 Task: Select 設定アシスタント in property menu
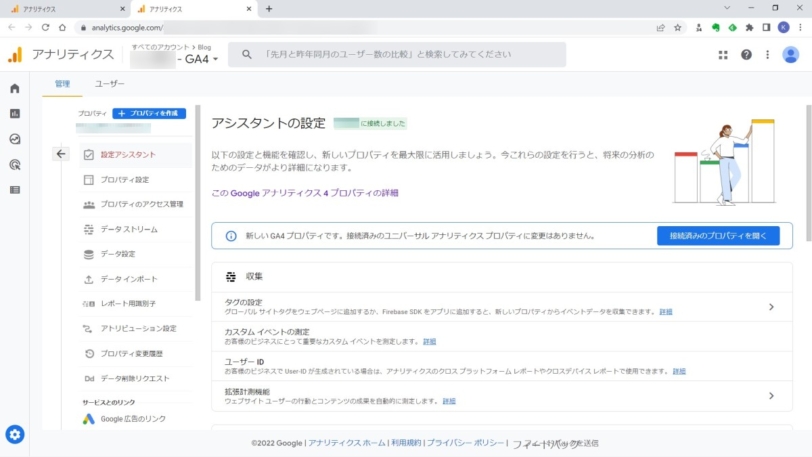[135, 154]
